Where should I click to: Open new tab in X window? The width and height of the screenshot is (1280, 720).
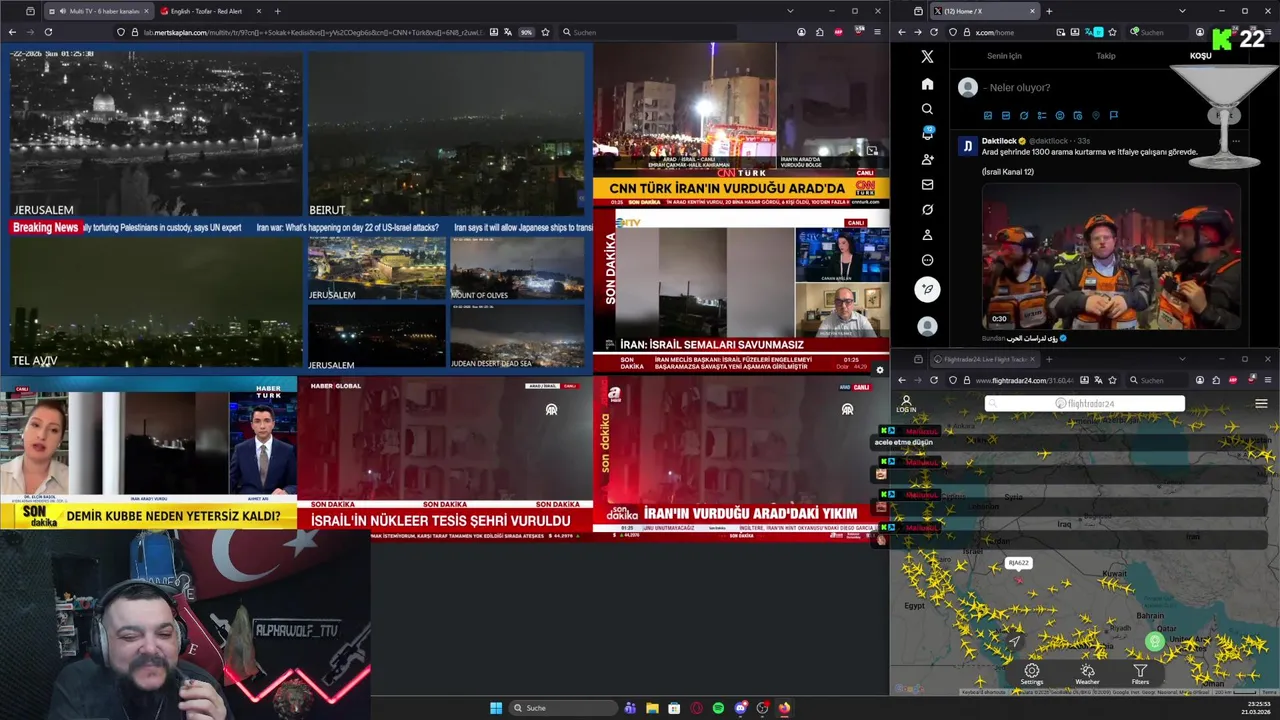point(1049,11)
